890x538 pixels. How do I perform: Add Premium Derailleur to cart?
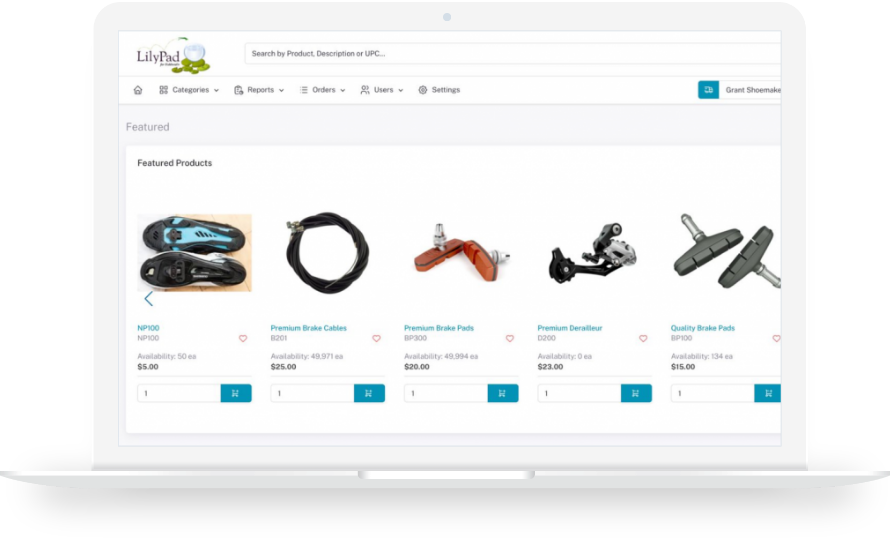tap(636, 393)
